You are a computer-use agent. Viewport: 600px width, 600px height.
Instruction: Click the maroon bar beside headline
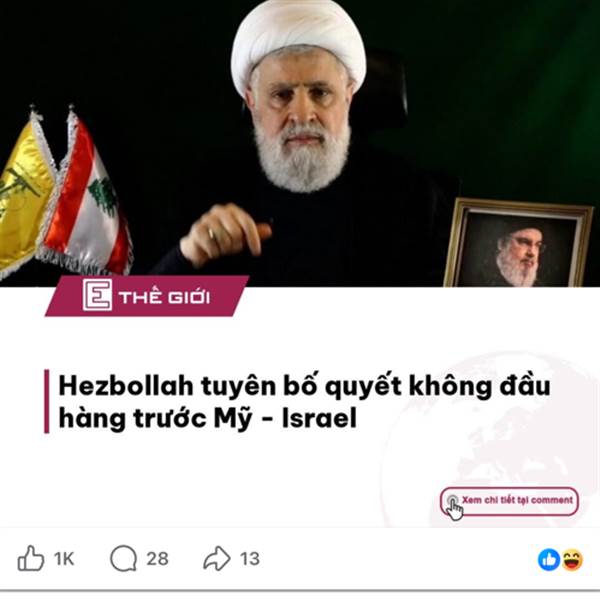click(x=47, y=401)
